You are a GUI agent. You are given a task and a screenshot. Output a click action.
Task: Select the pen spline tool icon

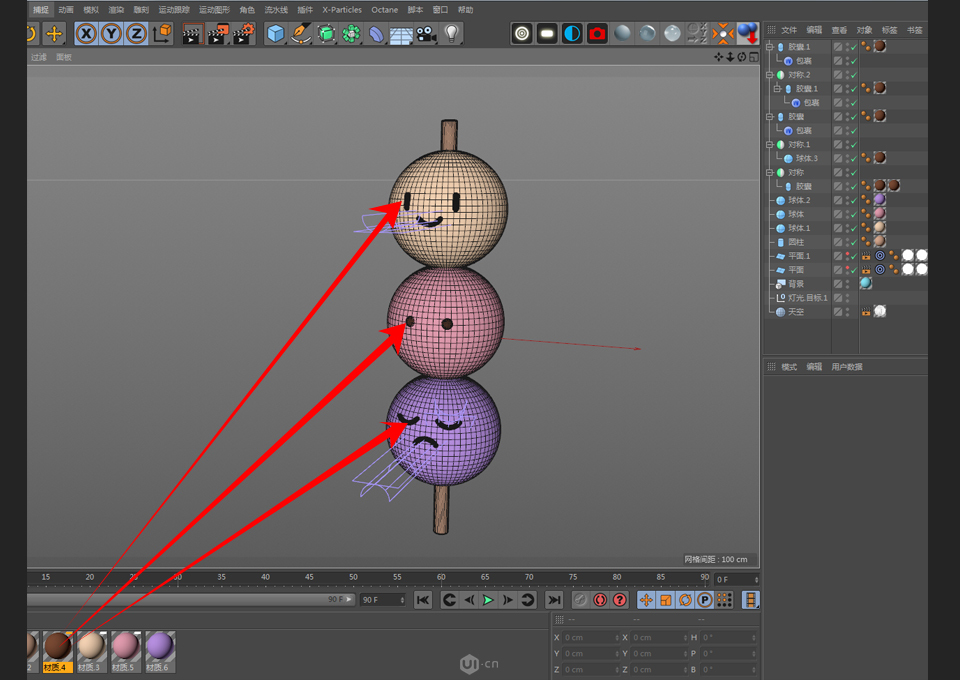[300, 33]
